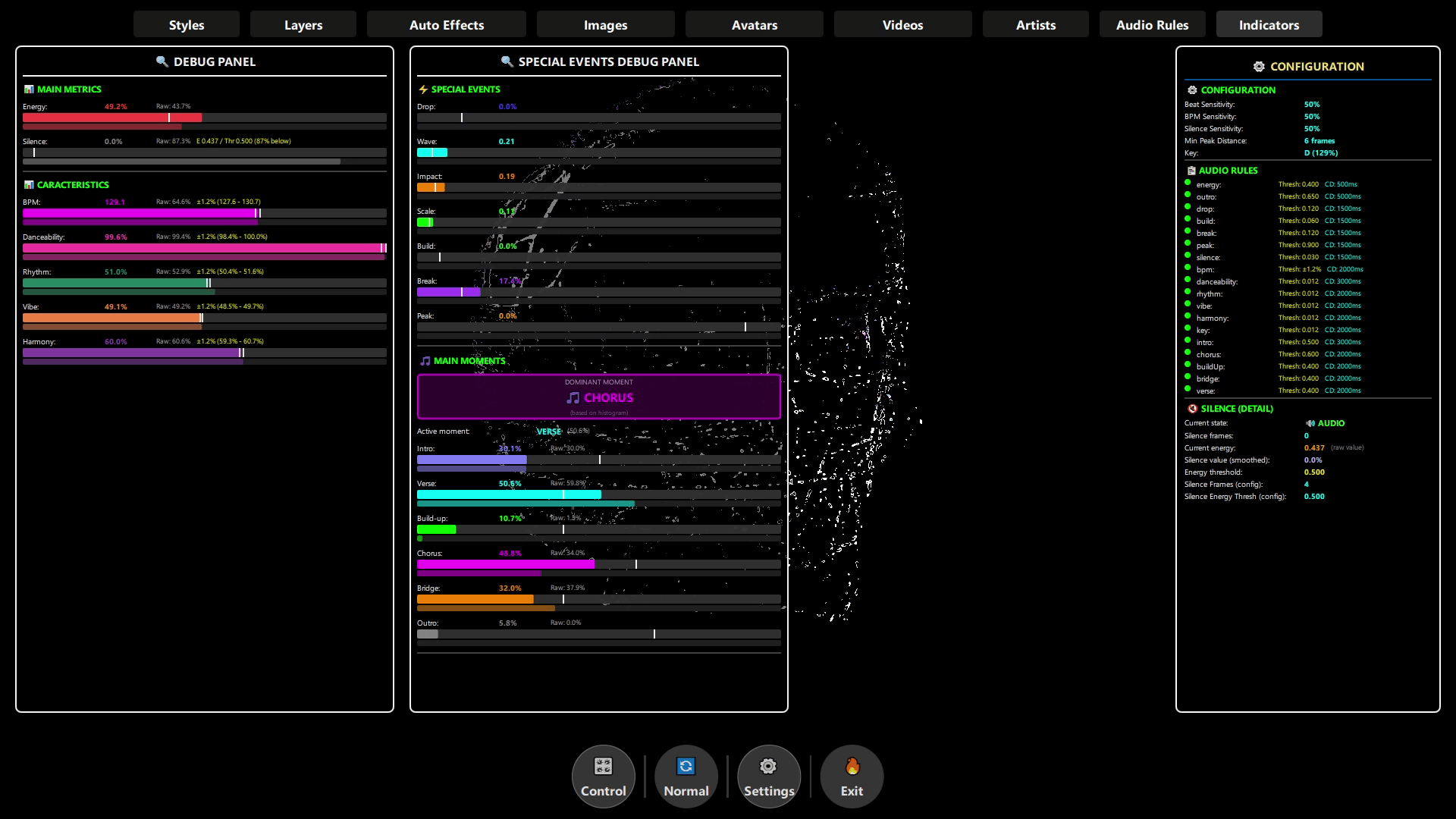This screenshot has width=1456, height=819.
Task: Click the Audio Rules clipboard icon
Action: point(1191,171)
